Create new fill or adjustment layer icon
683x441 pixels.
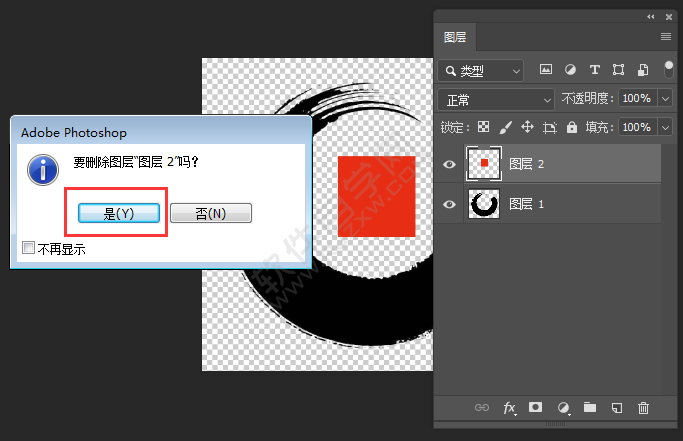click(x=564, y=408)
